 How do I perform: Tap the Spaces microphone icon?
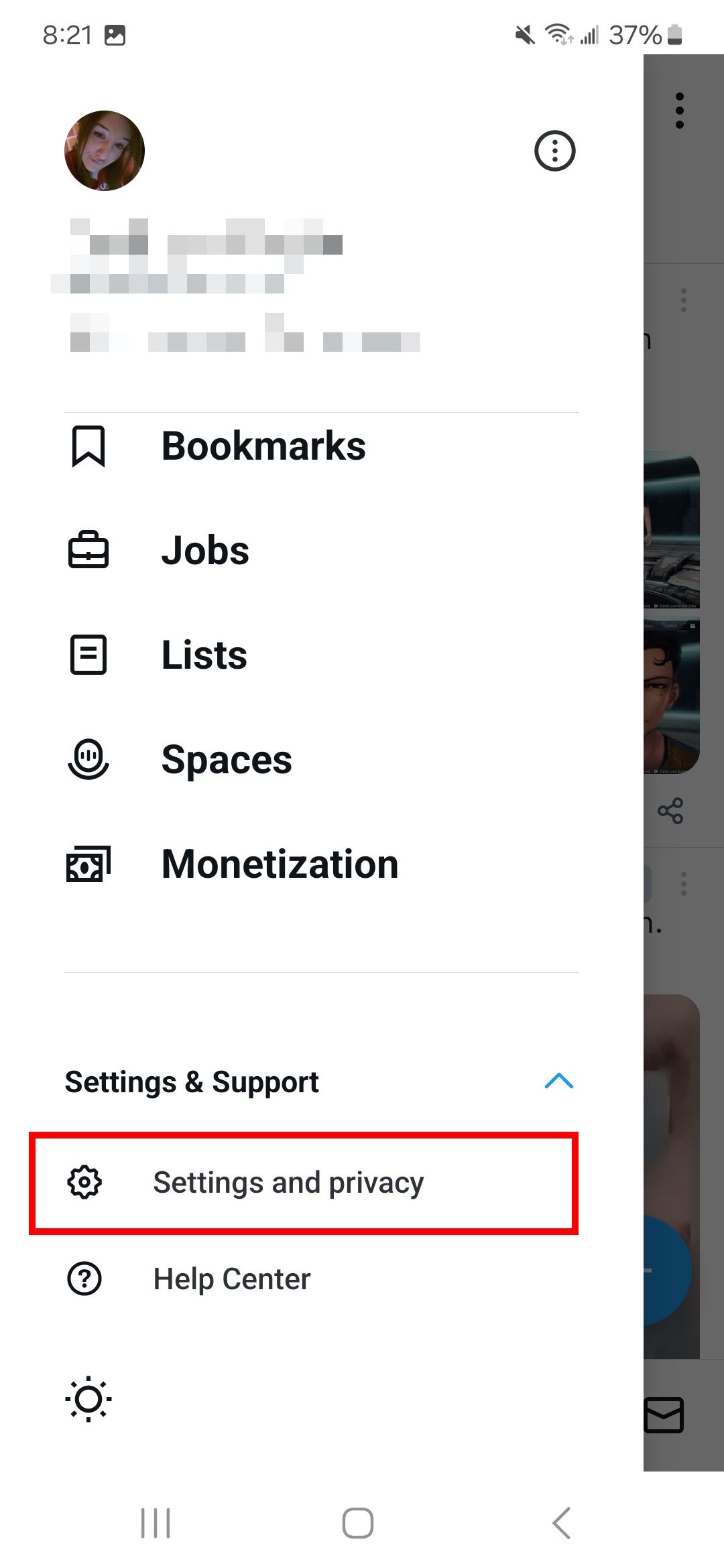[89, 761]
